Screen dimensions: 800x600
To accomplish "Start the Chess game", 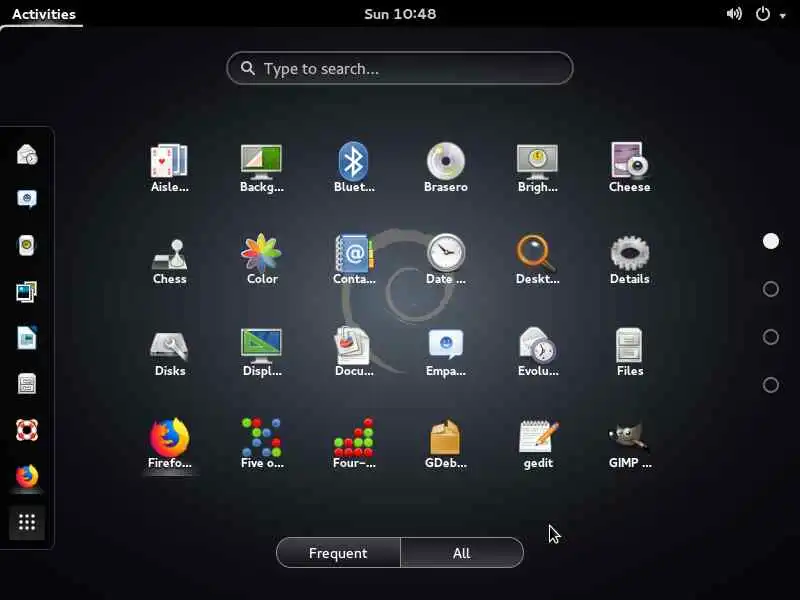I will click(x=169, y=259).
